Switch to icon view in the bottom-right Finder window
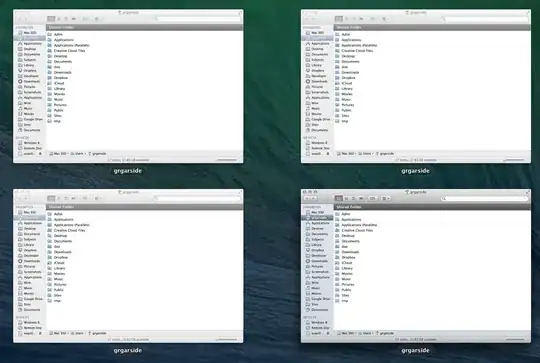The height and width of the screenshot is (363, 540). tap(339, 198)
